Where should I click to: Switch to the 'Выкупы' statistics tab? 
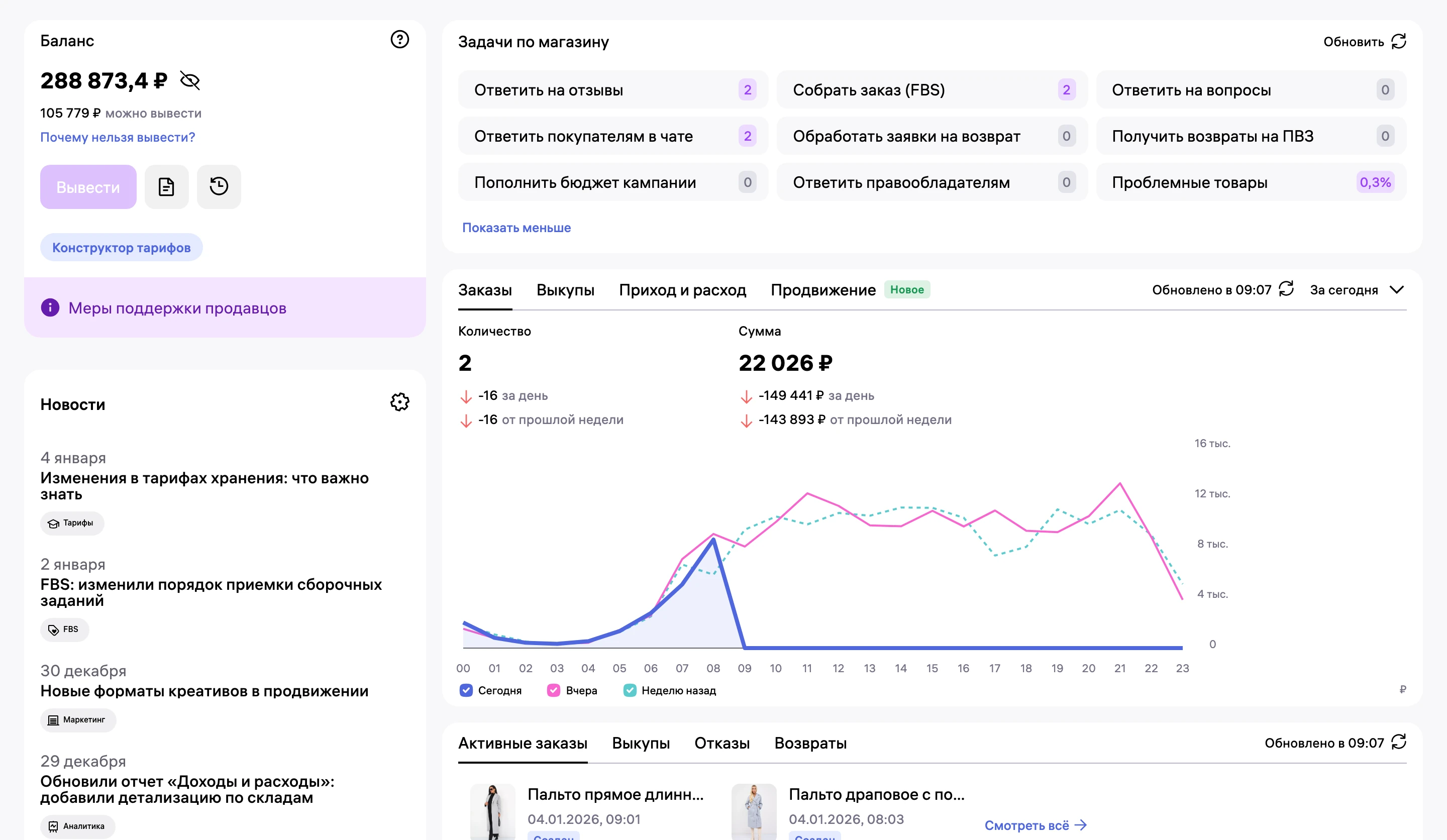click(565, 290)
